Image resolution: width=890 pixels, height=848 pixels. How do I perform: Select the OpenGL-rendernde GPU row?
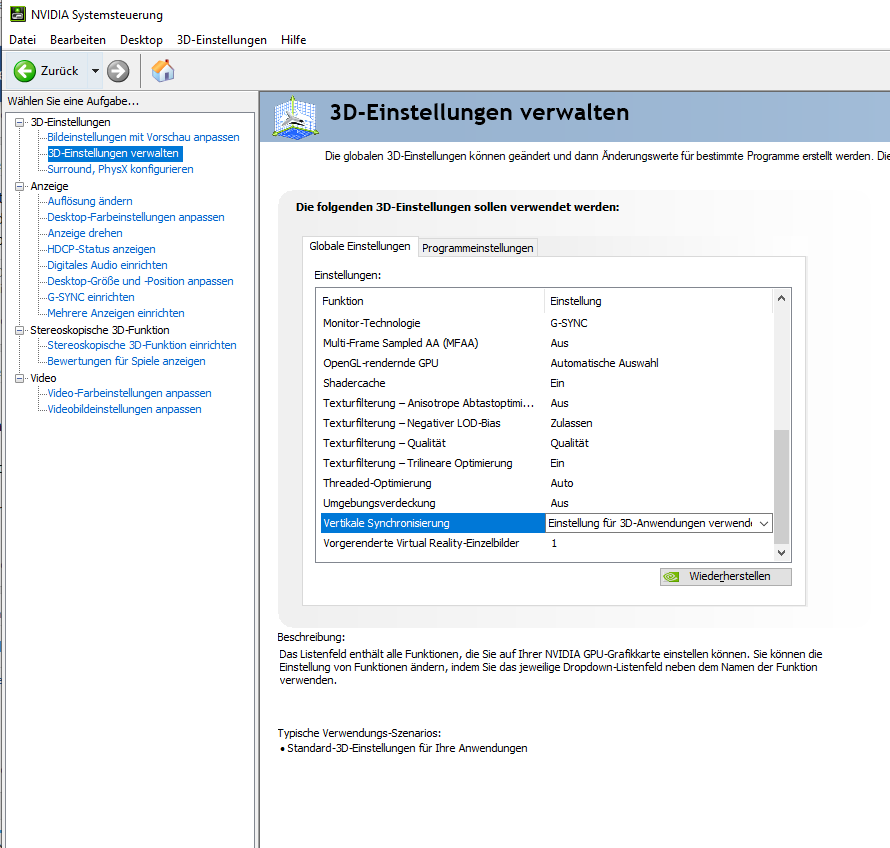(545, 363)
